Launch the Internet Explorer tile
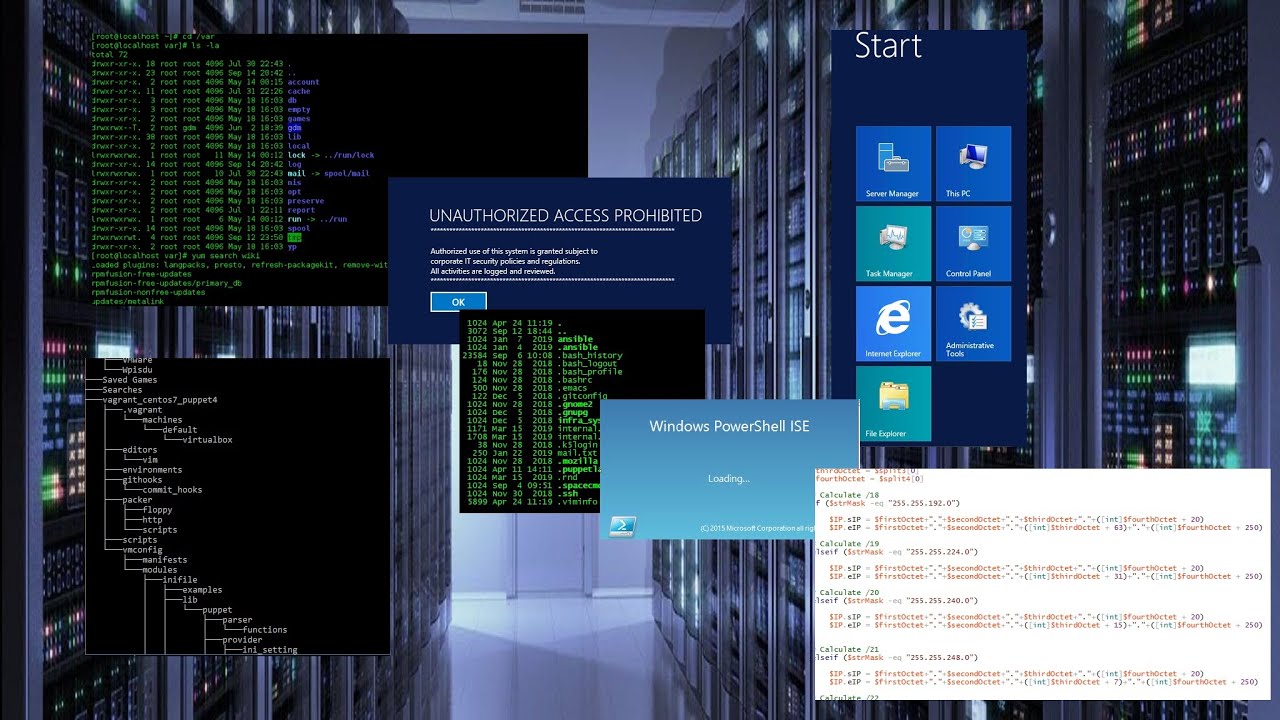The width and height of the screenshot is (1280, 720). click(893, 323)
